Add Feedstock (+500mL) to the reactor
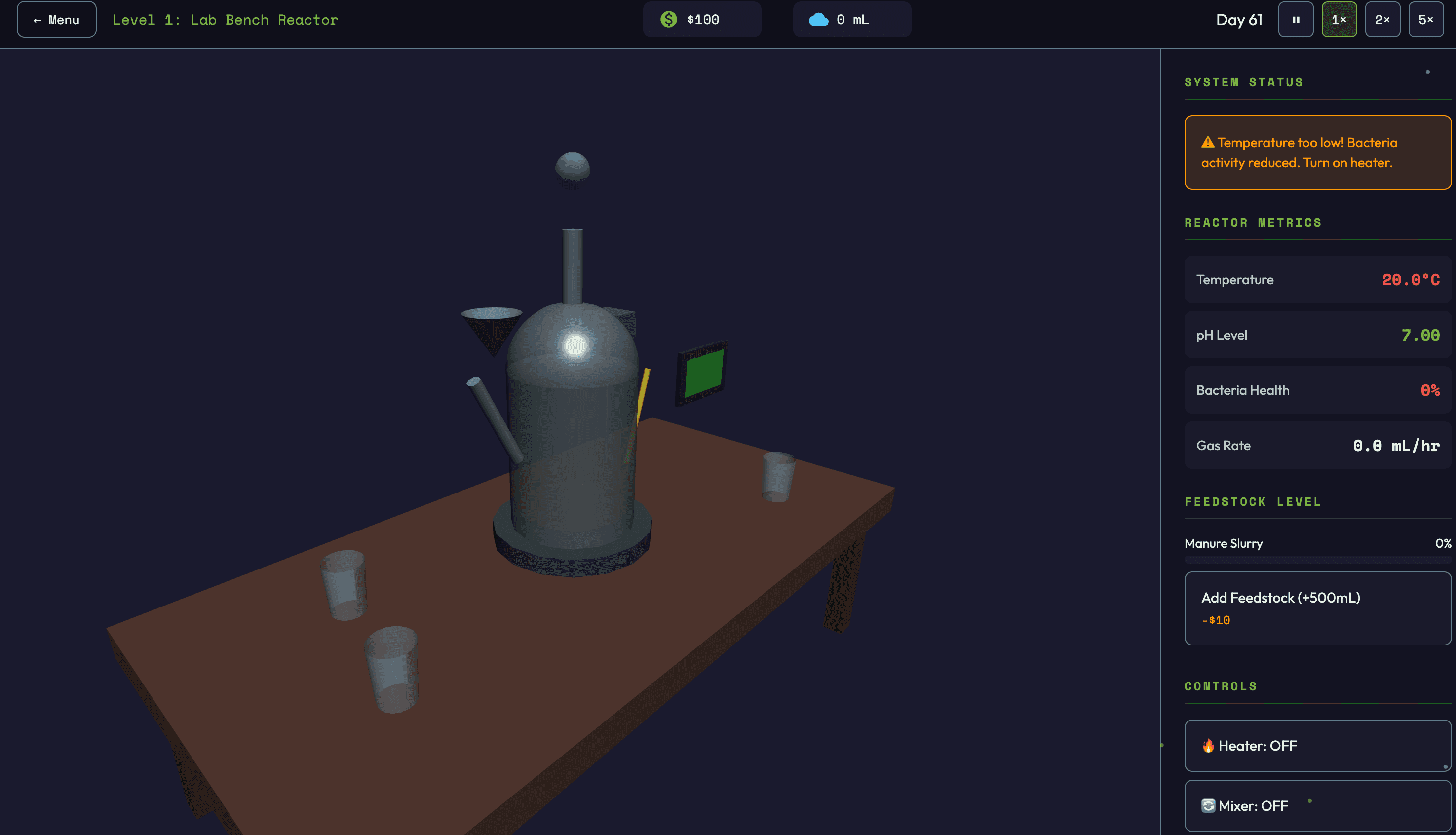Viewport: 1456px width, 835px height. coord(1317,608)
